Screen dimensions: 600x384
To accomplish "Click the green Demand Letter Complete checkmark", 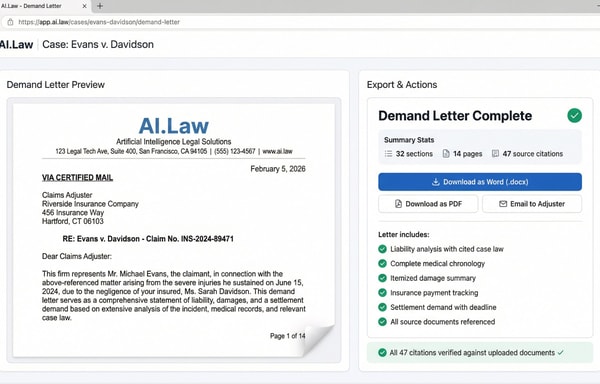I will coord(574,115).
